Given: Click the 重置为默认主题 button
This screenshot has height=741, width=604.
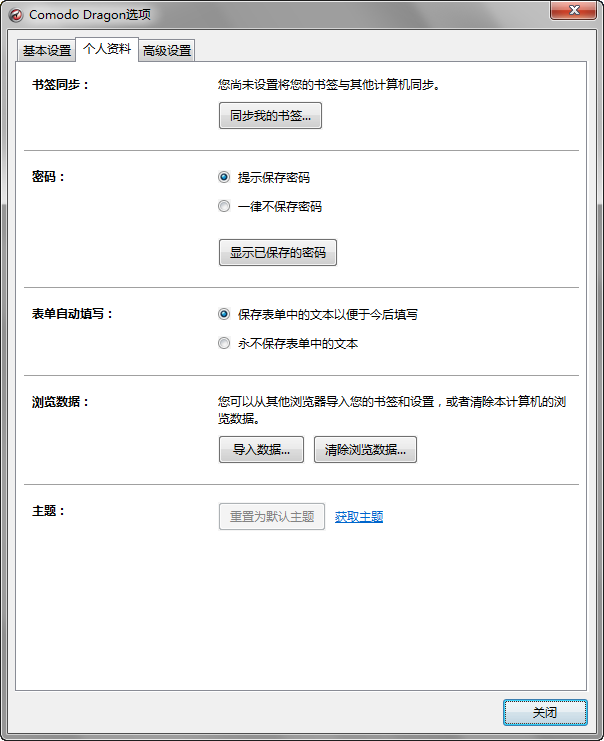Looking at the screenshot, I should click(x=272, y=517).
